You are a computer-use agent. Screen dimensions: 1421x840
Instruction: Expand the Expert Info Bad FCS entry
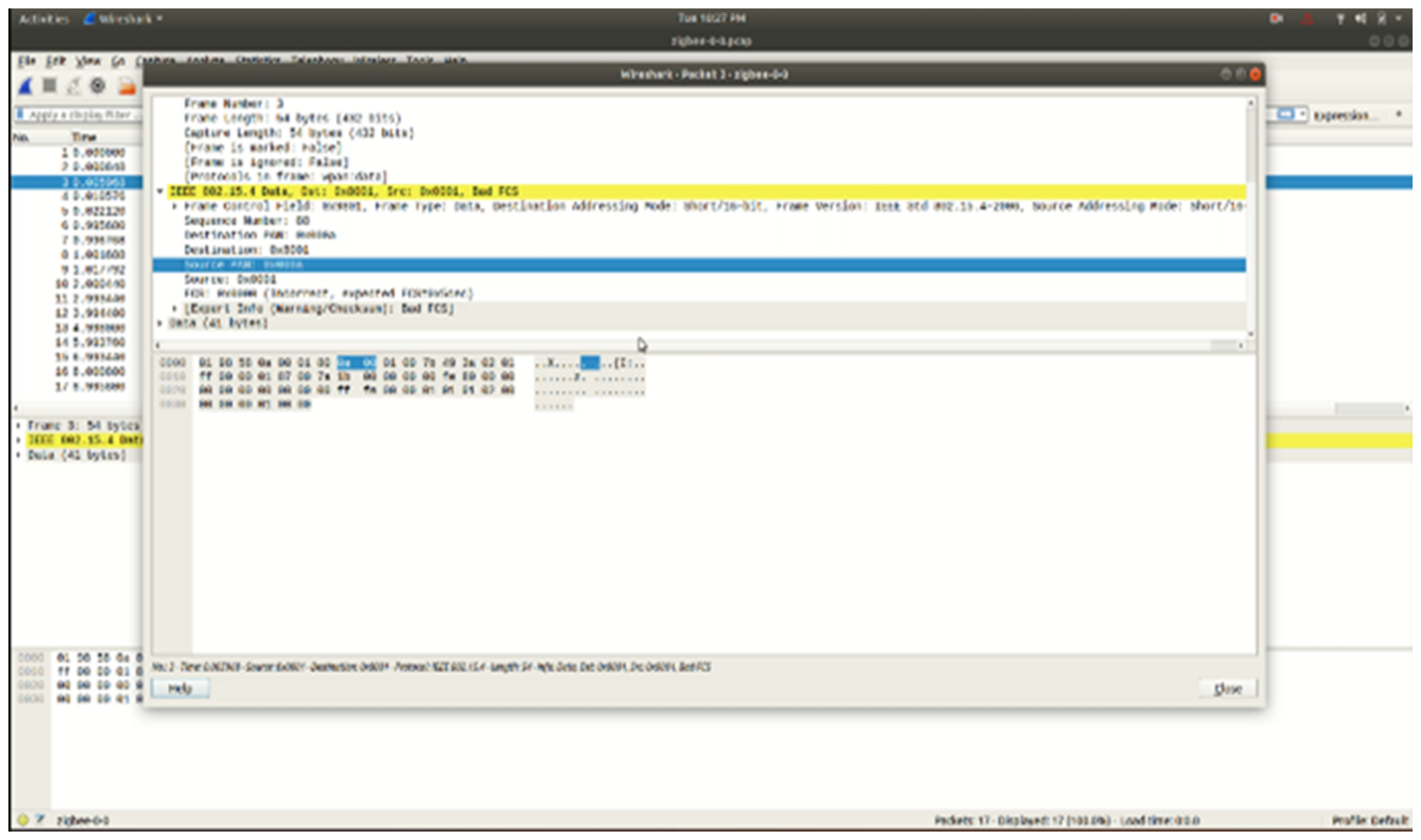(175, 309)
